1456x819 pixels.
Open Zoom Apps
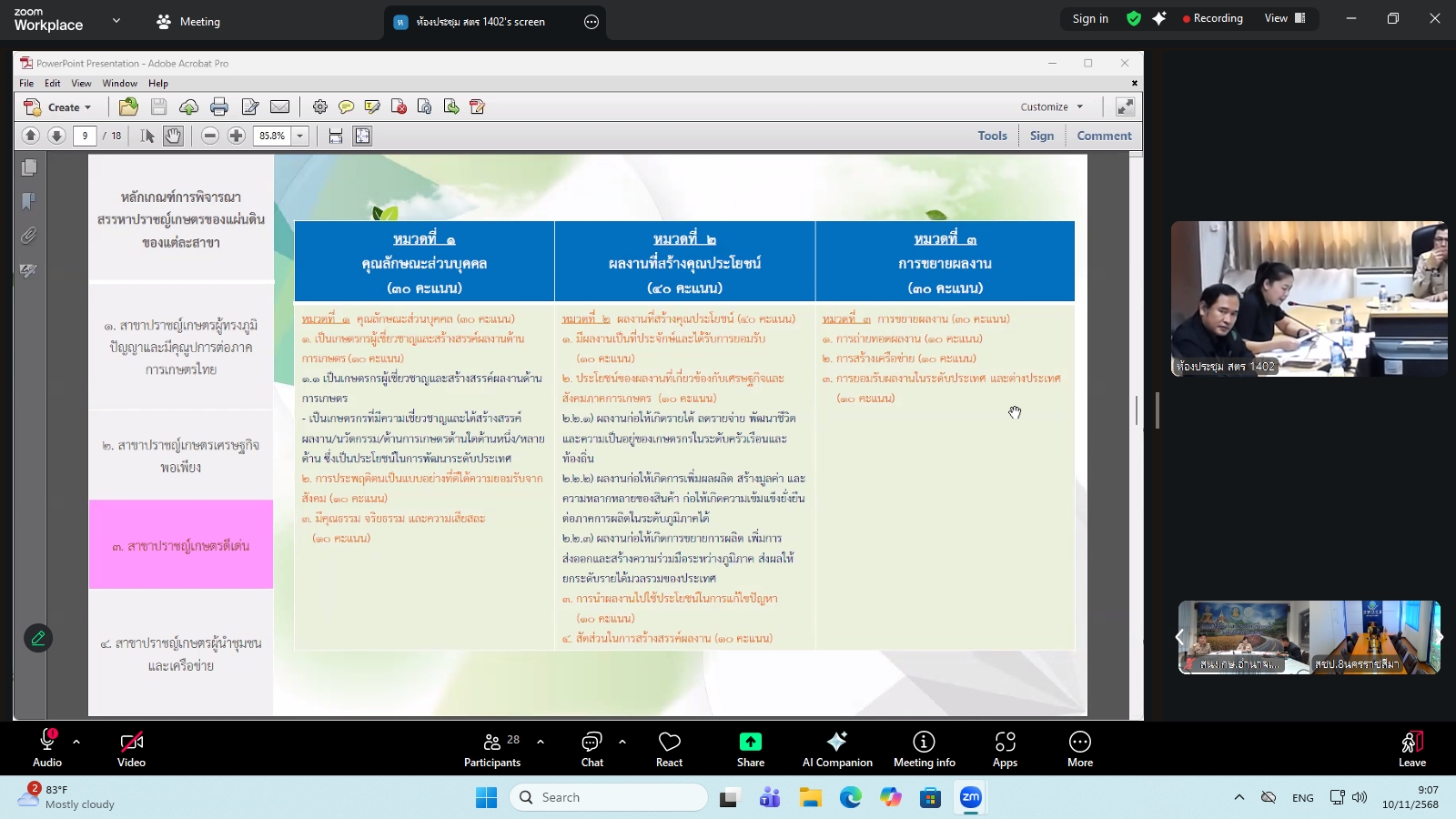click(x=1005, y=748)
